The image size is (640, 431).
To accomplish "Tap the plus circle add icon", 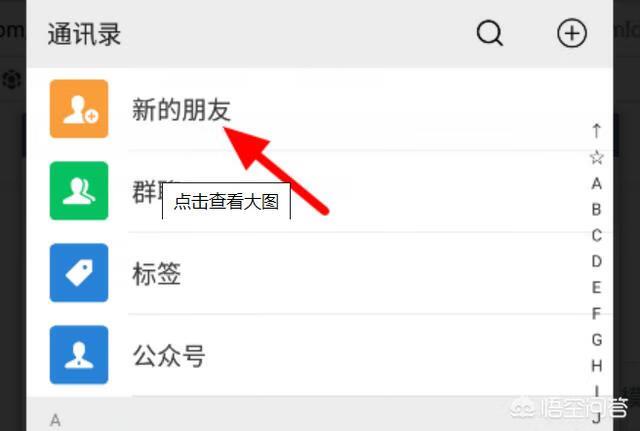I will pos(572,33).
